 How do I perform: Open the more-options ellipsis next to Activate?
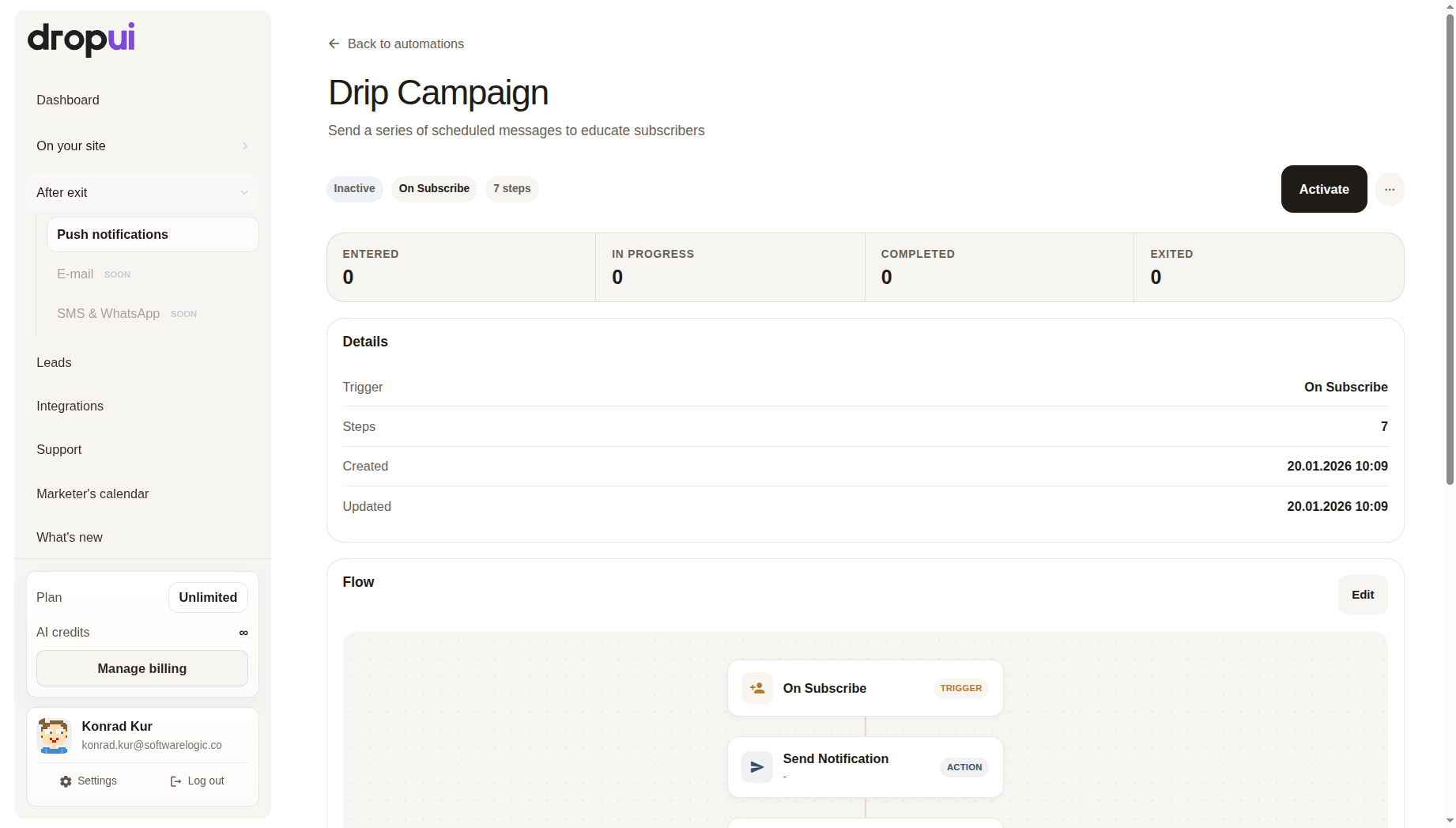[1390, 189]
